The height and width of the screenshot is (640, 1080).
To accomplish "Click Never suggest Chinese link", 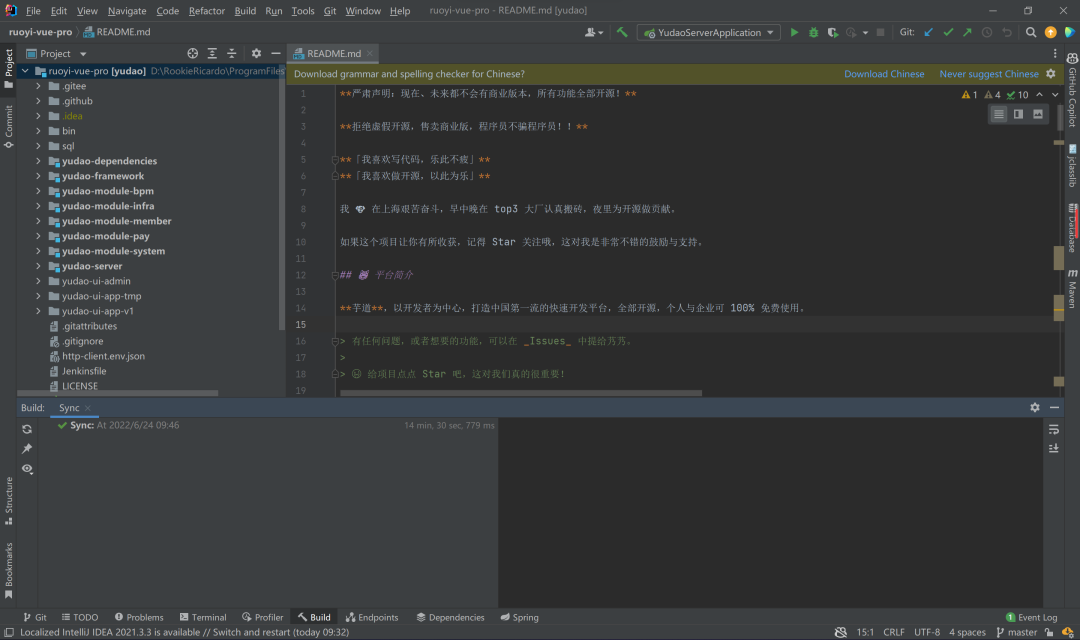I will [988, 74].
